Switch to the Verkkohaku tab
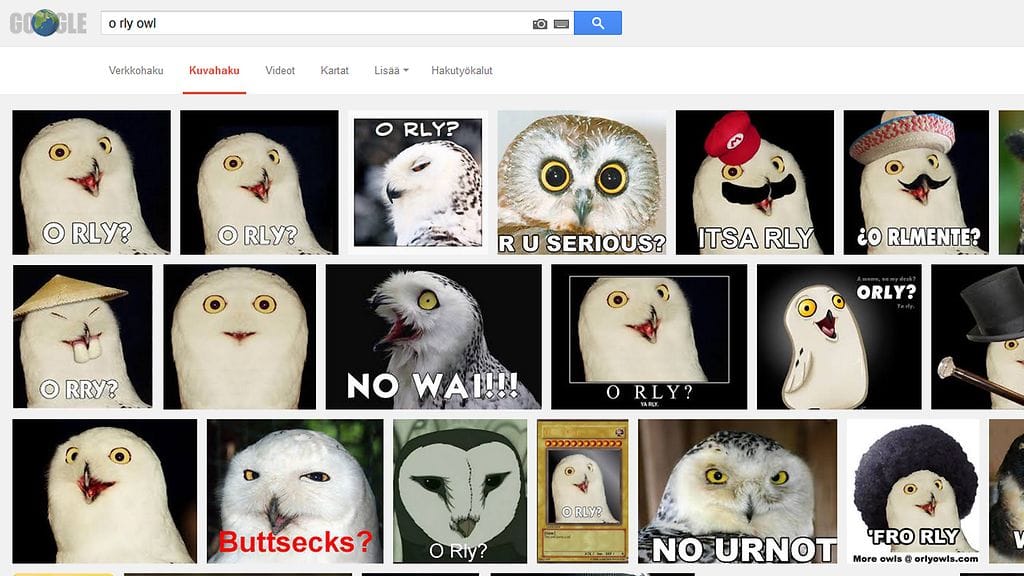 pyautogui.click(x=135, y=71)
